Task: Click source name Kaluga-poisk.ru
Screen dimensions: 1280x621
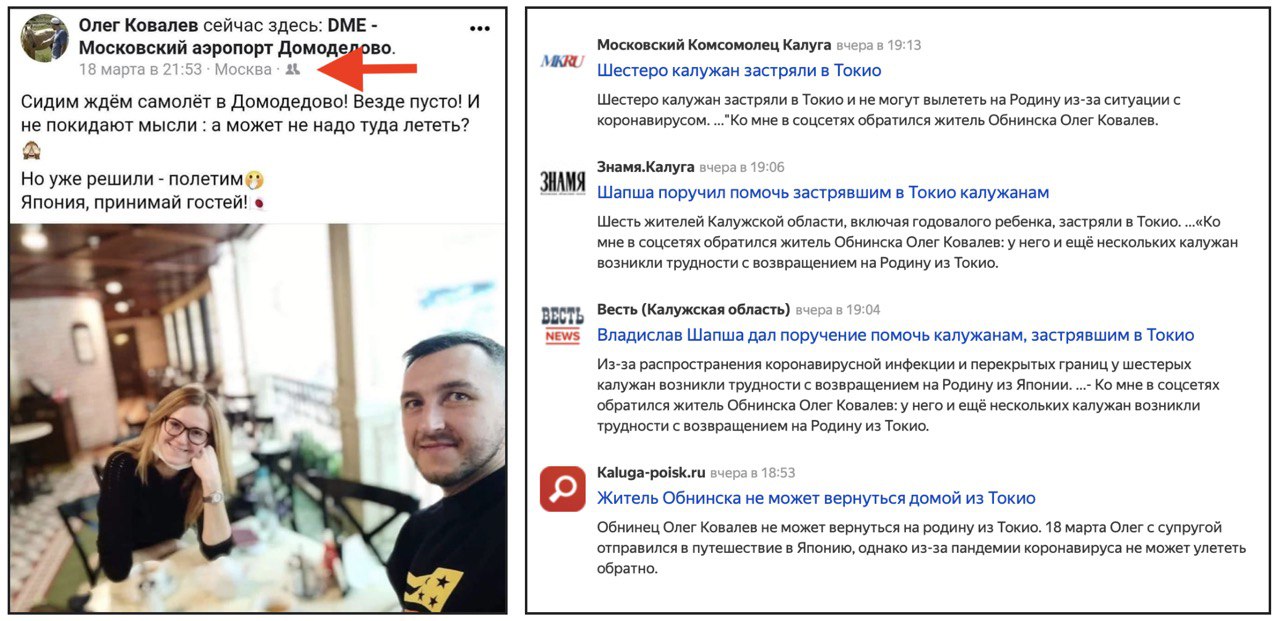Action: coord(651,472)
